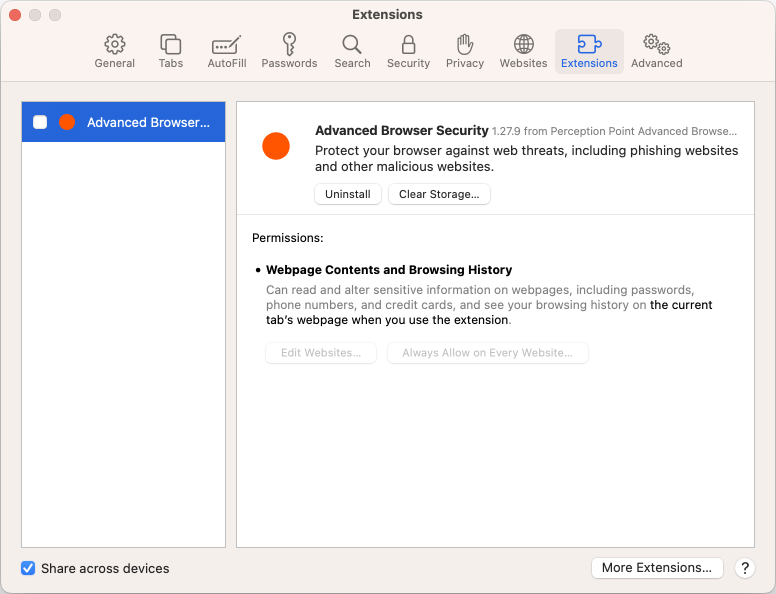Open the Websites globe pane
Screen dimensions: 776x594
click(523, 51)
